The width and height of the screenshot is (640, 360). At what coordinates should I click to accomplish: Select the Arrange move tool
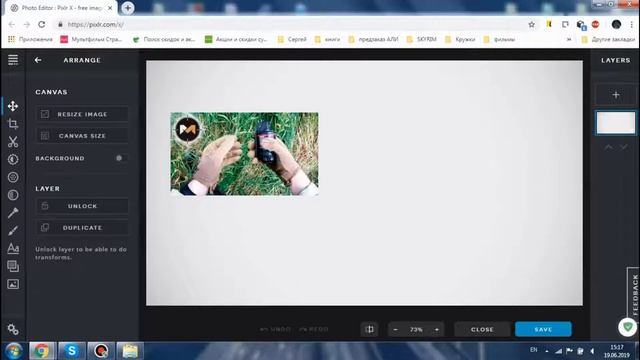(13, 106)
